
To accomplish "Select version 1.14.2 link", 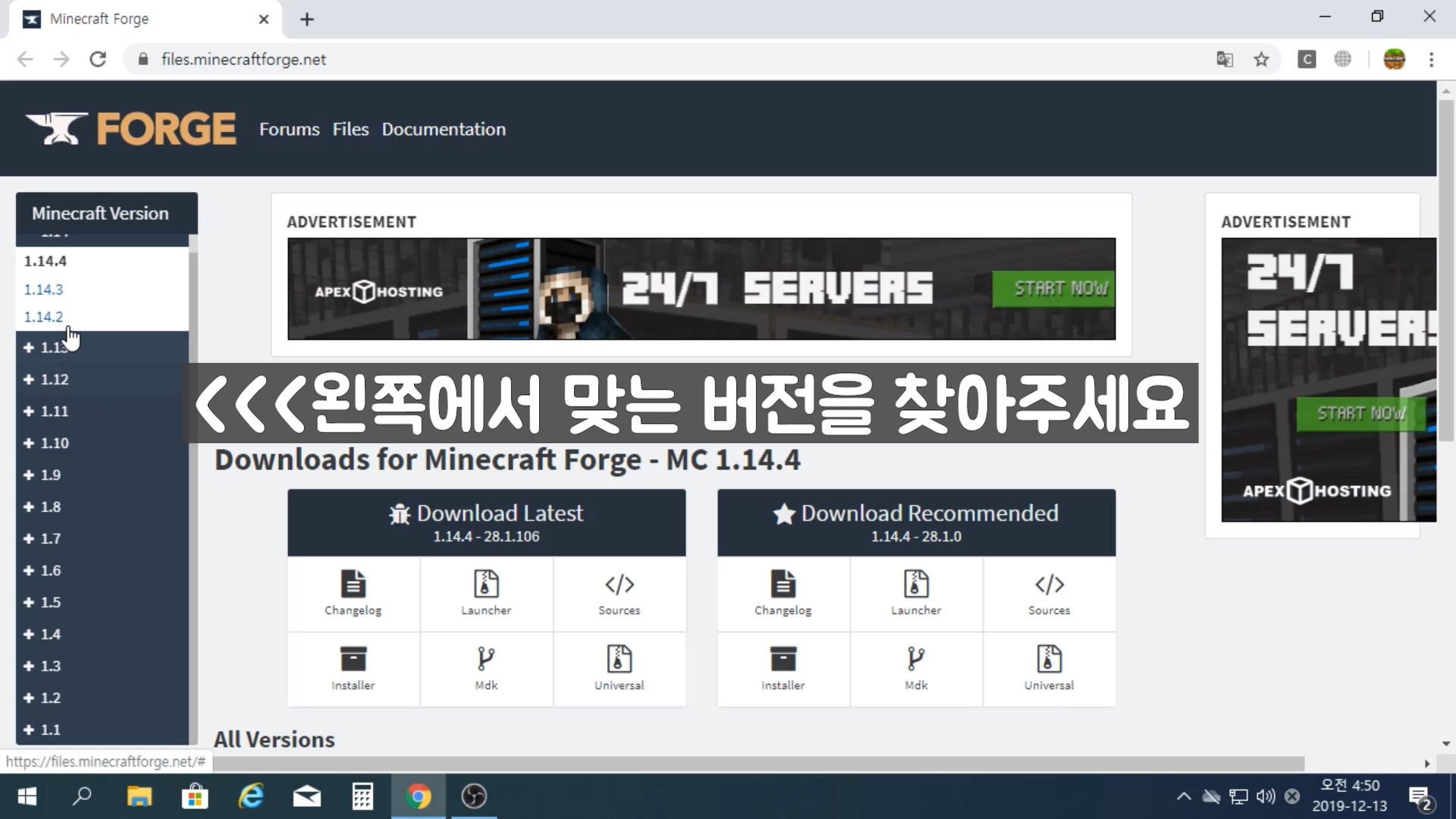I will coord(43,317).
